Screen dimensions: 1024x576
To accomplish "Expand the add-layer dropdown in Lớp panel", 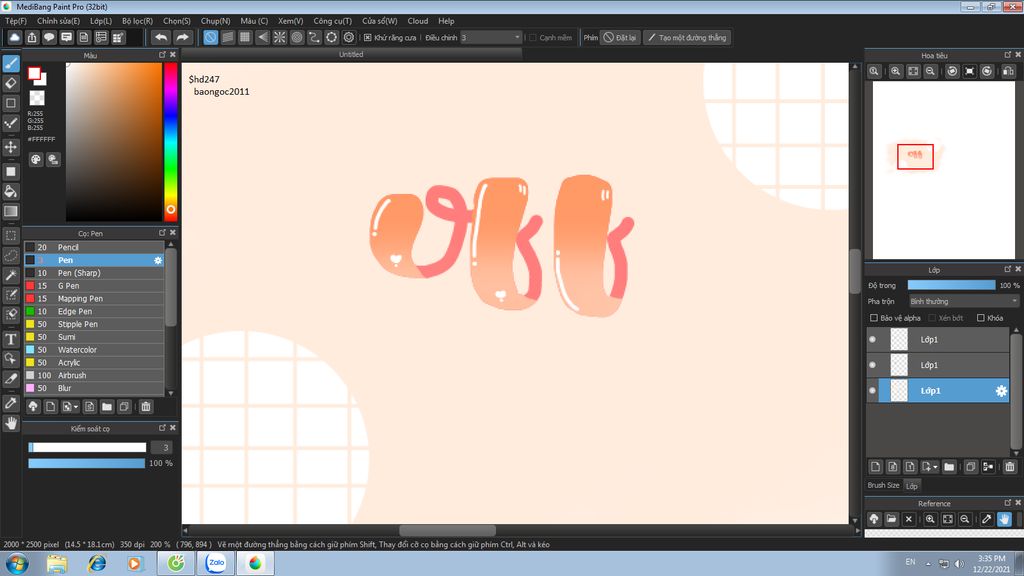I will pos(935,466).
